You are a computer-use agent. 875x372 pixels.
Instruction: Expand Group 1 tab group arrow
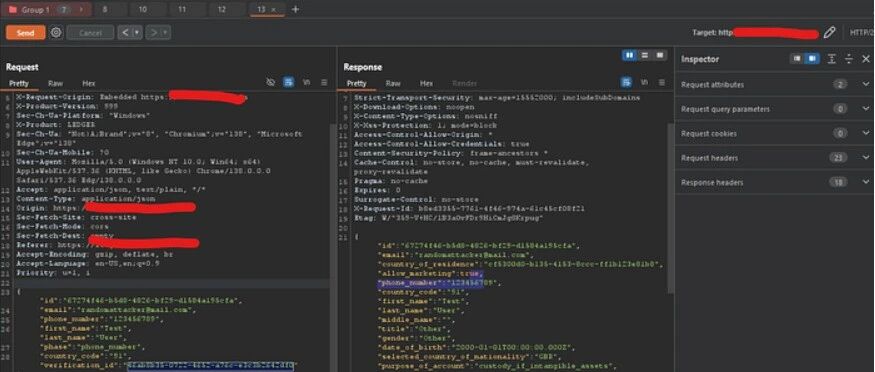[81, 9]
